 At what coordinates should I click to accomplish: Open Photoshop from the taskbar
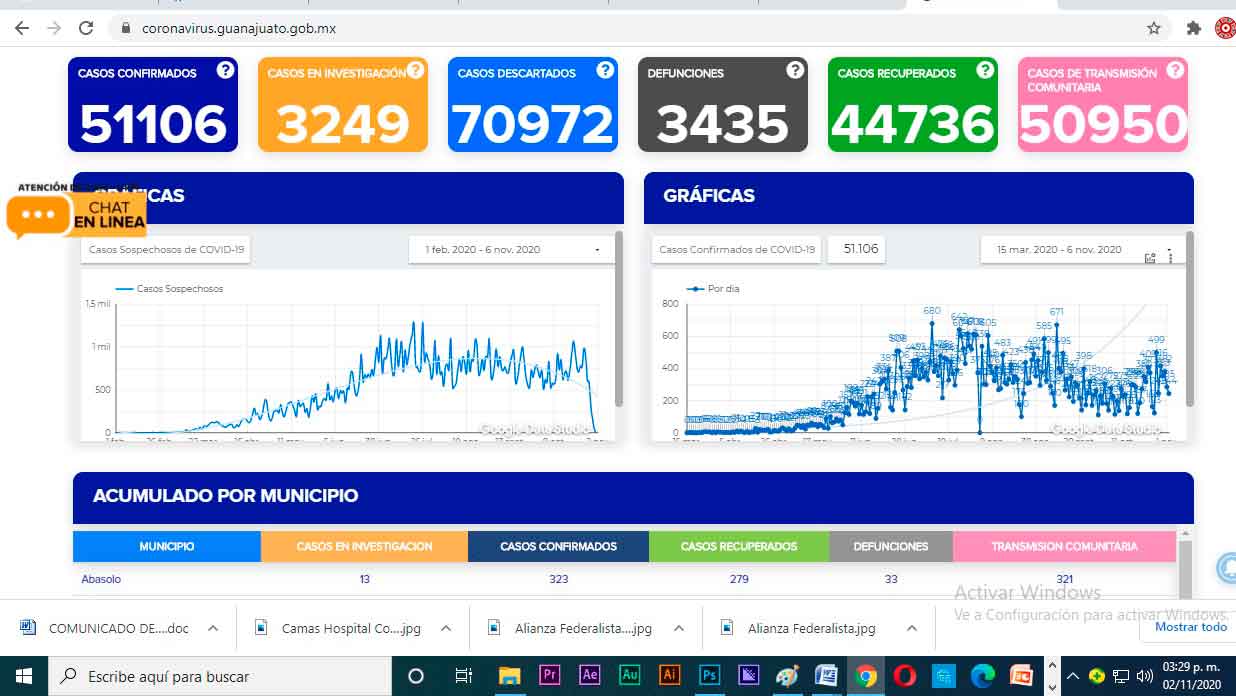tap(709, 676)
